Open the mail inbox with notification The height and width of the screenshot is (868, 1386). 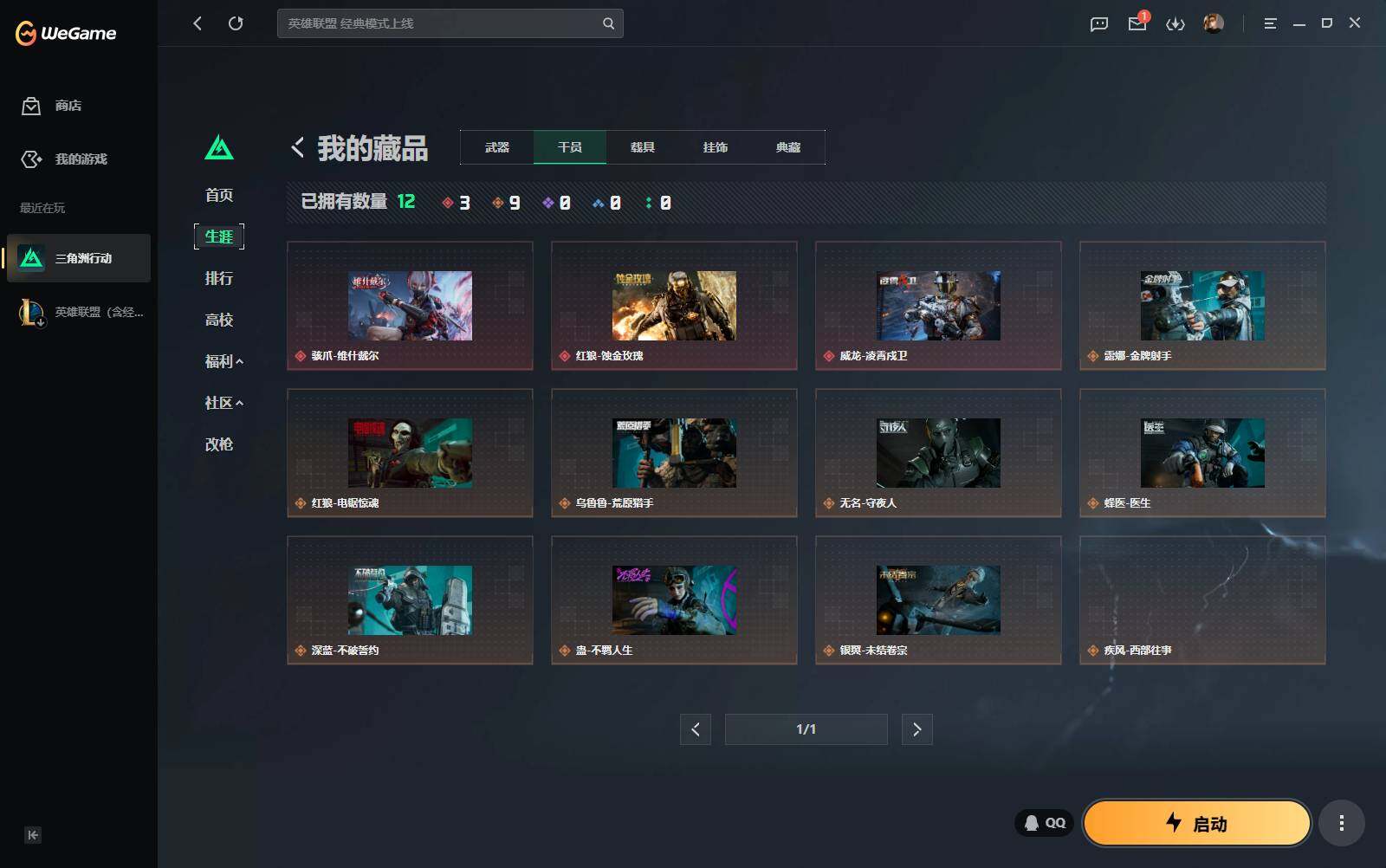click(x=1137, y=23)
